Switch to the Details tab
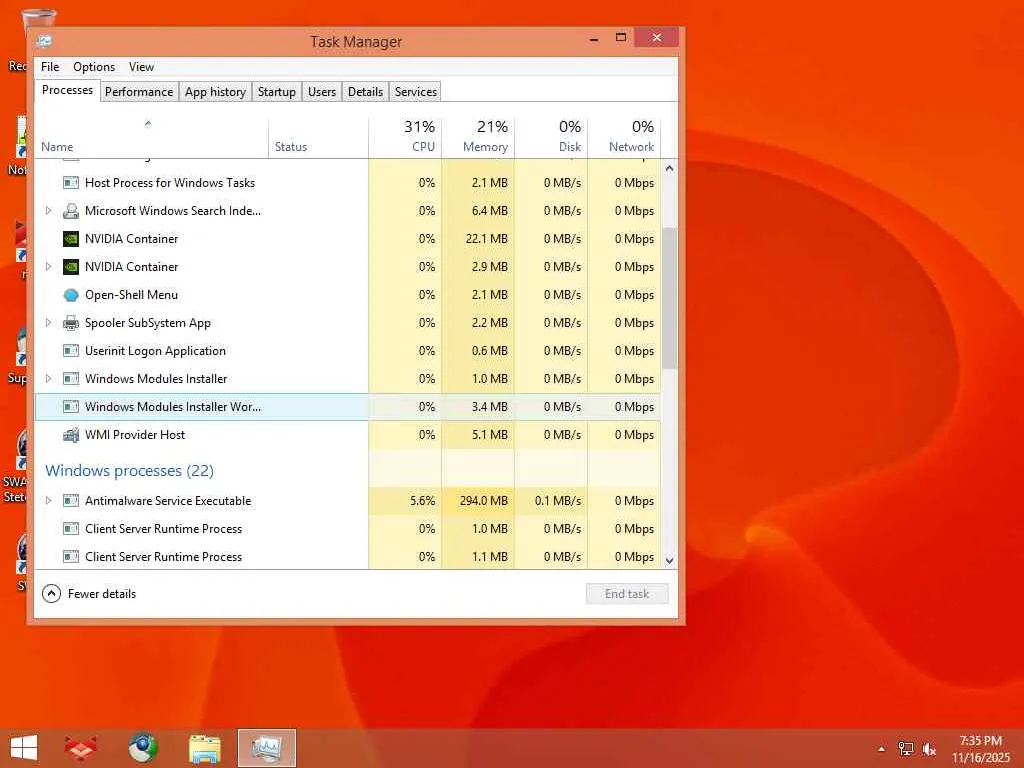The height and width of the screenshot is (768, 1024). 365,92
